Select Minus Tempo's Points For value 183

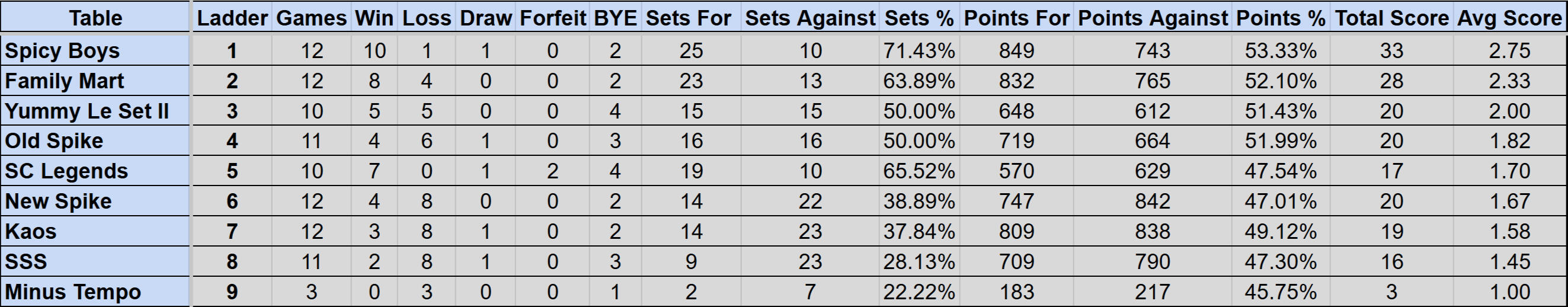tap(1016, 292)
